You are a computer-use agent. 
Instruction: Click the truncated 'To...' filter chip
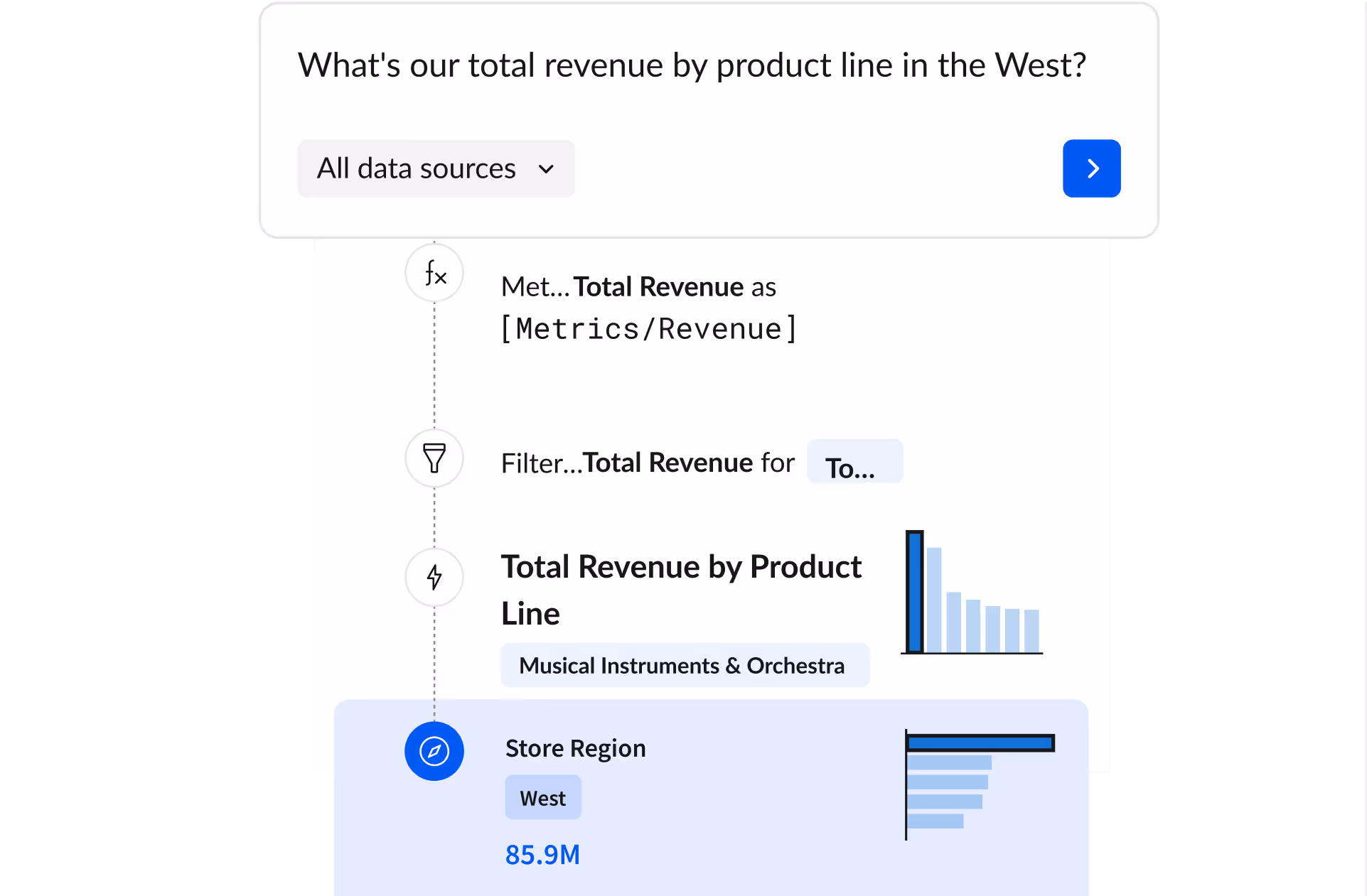point(855,462)
